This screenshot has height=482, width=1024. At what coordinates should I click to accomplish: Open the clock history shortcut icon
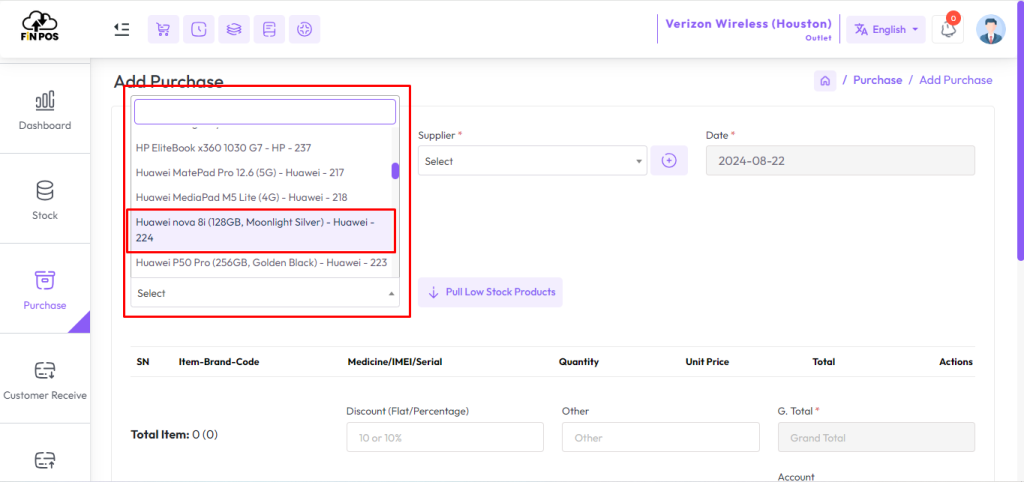click(x=199, y=29)
